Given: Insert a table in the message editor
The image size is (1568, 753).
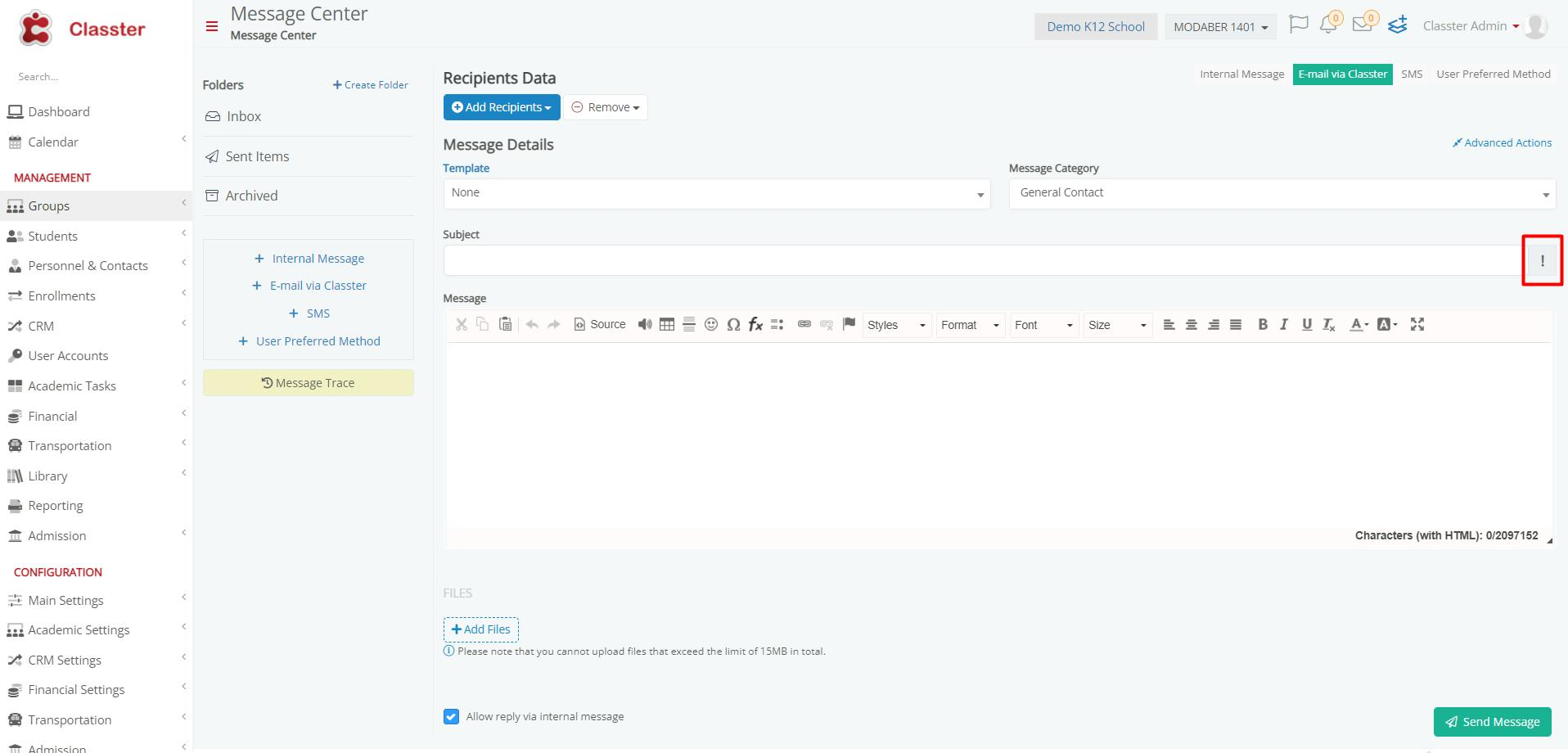Looking at the screenshot, I should [667, 325].
